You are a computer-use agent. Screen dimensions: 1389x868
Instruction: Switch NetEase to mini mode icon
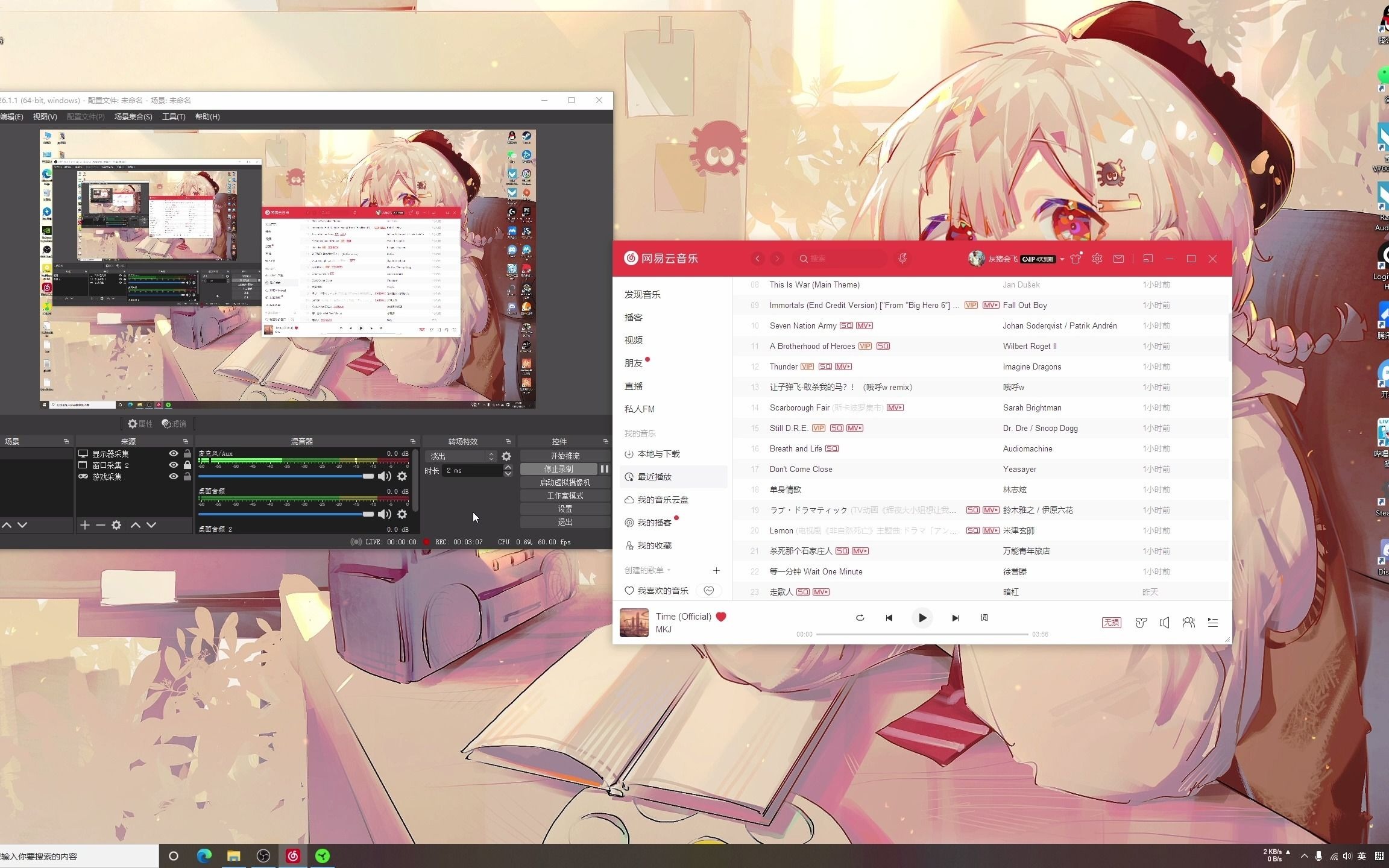[1148, 259]
